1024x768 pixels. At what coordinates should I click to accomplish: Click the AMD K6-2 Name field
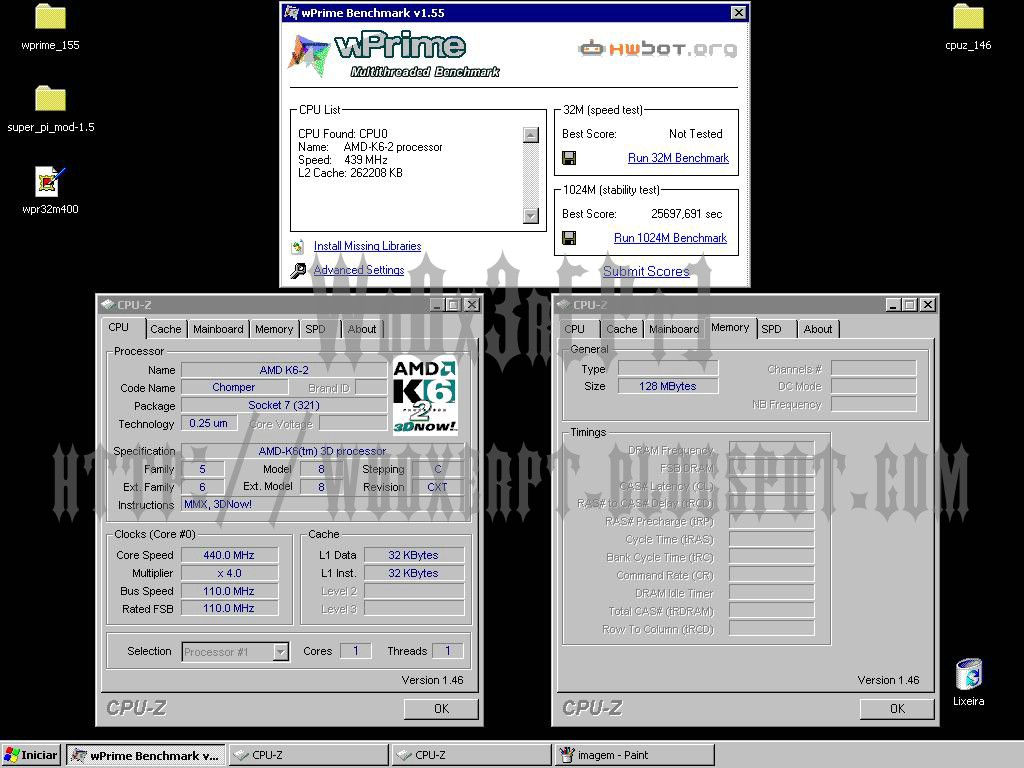(284, 370)
